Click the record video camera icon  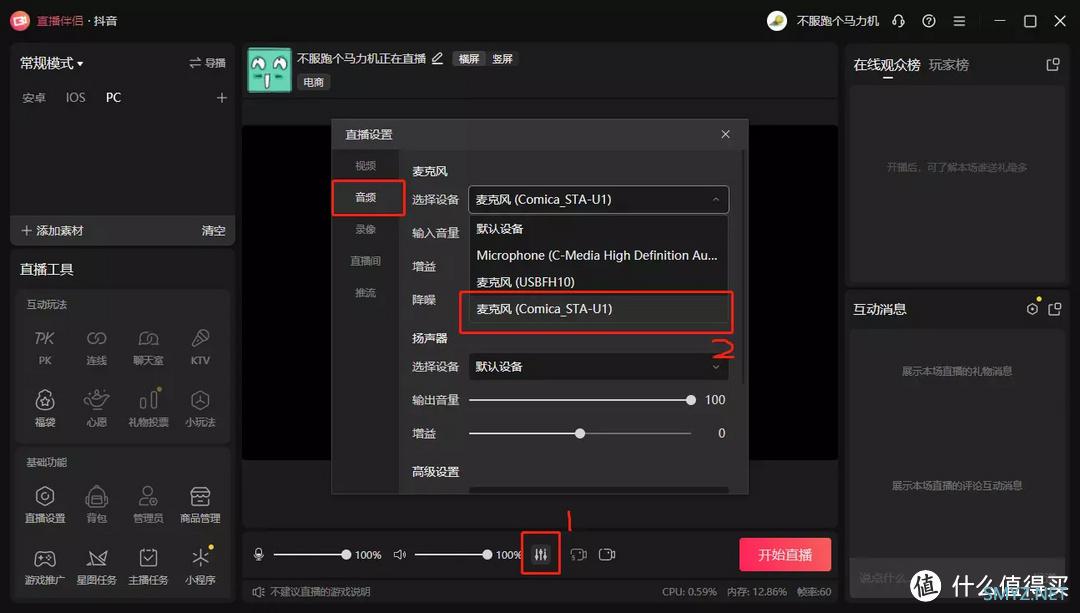(607, 554)
